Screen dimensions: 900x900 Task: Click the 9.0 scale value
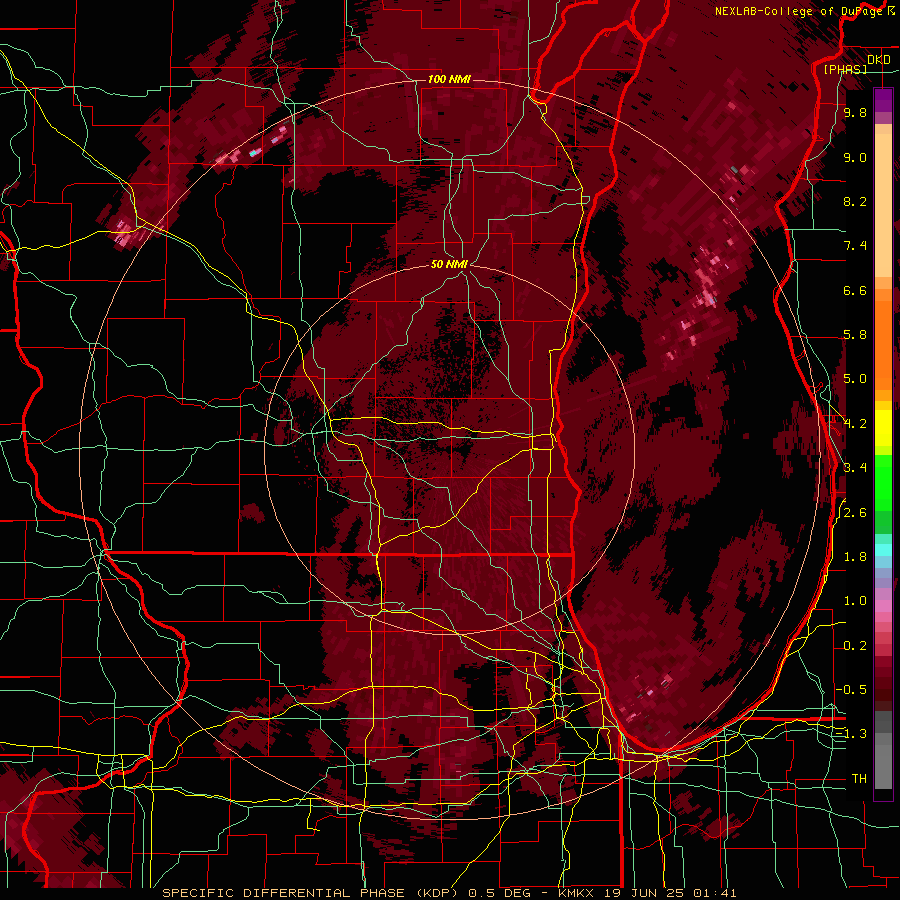click(x=855, y=158)
